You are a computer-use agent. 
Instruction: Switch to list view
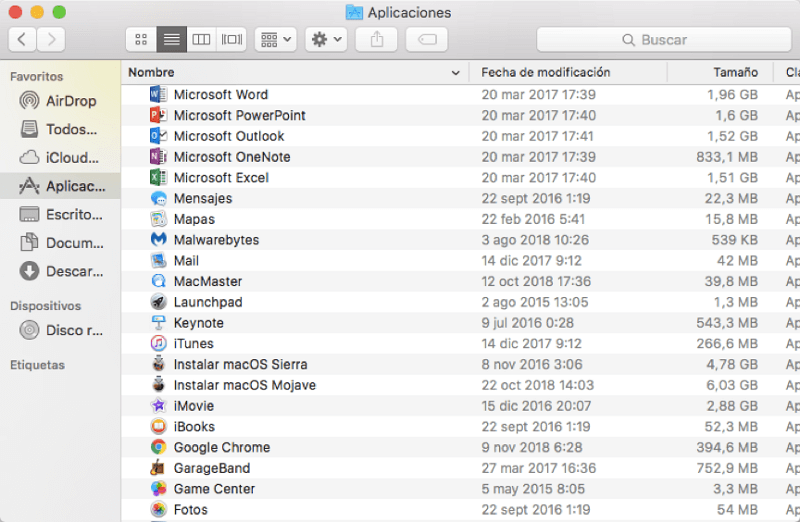tap(171, 39)
